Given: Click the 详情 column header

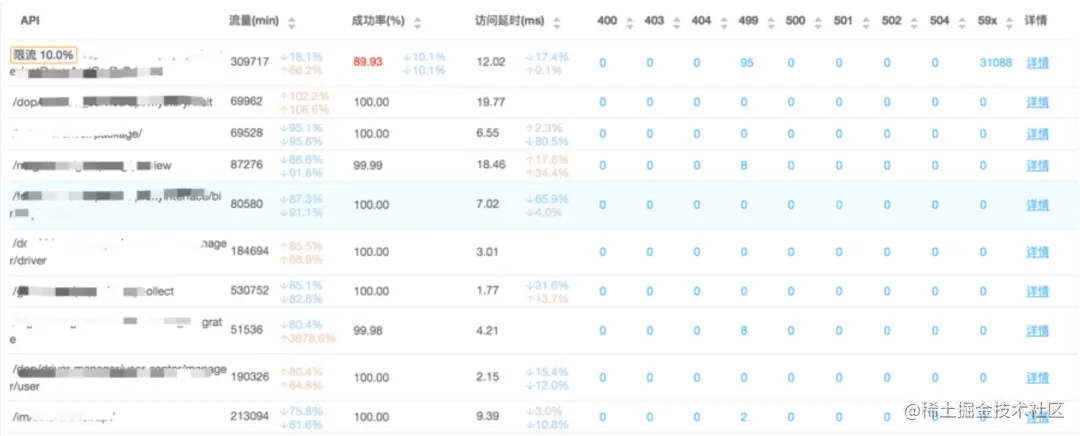Looking at the screenshot, I should tap(1035, 21).
